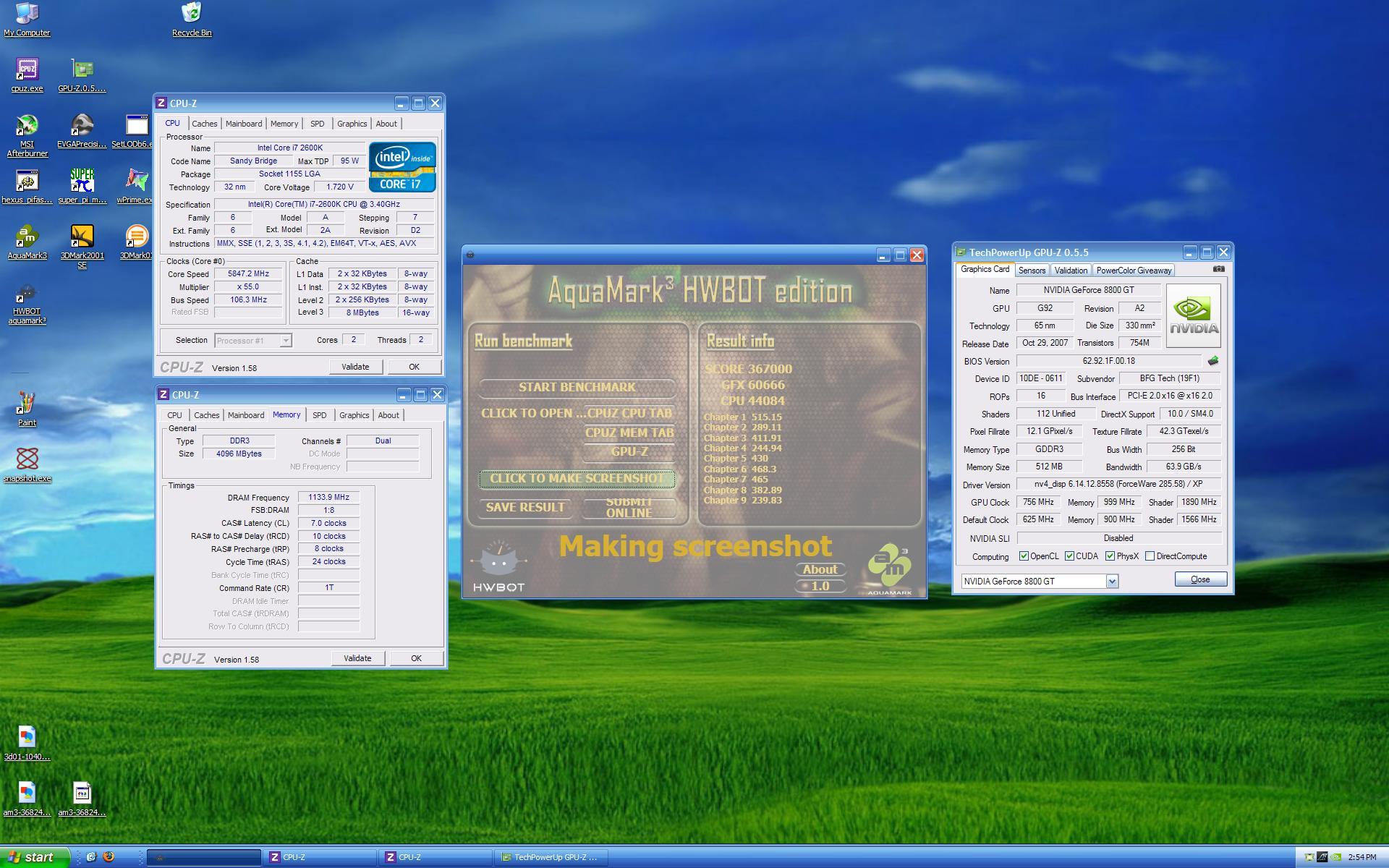Click CPUZ MEM TAB button in AquaMark3

(x=629, y=433)
